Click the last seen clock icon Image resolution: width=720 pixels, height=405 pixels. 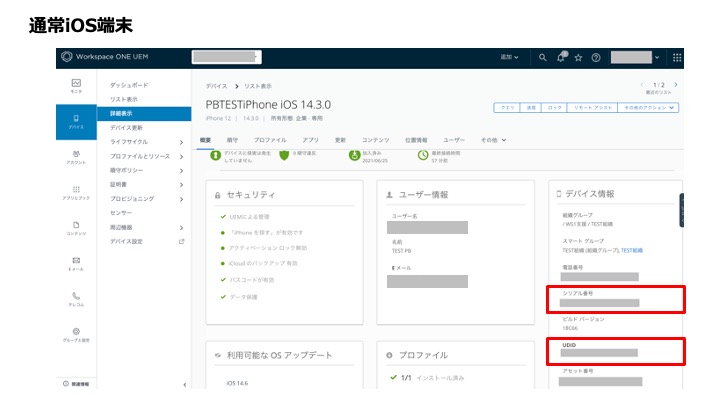[x=423, y=156]
